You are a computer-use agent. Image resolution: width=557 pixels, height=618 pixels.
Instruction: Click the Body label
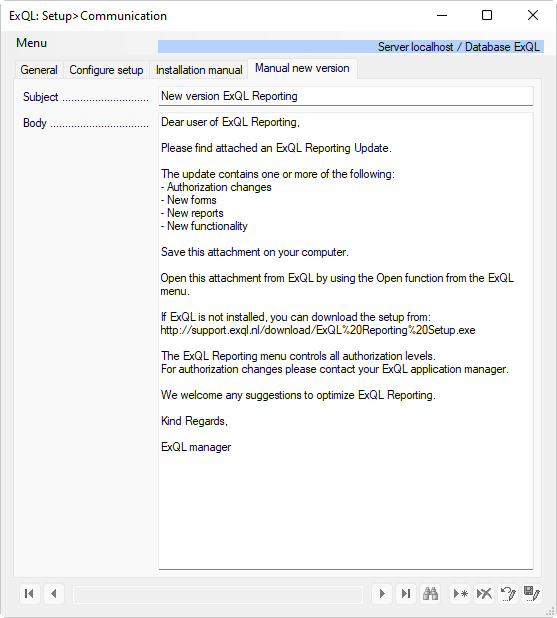click(35, 123)
